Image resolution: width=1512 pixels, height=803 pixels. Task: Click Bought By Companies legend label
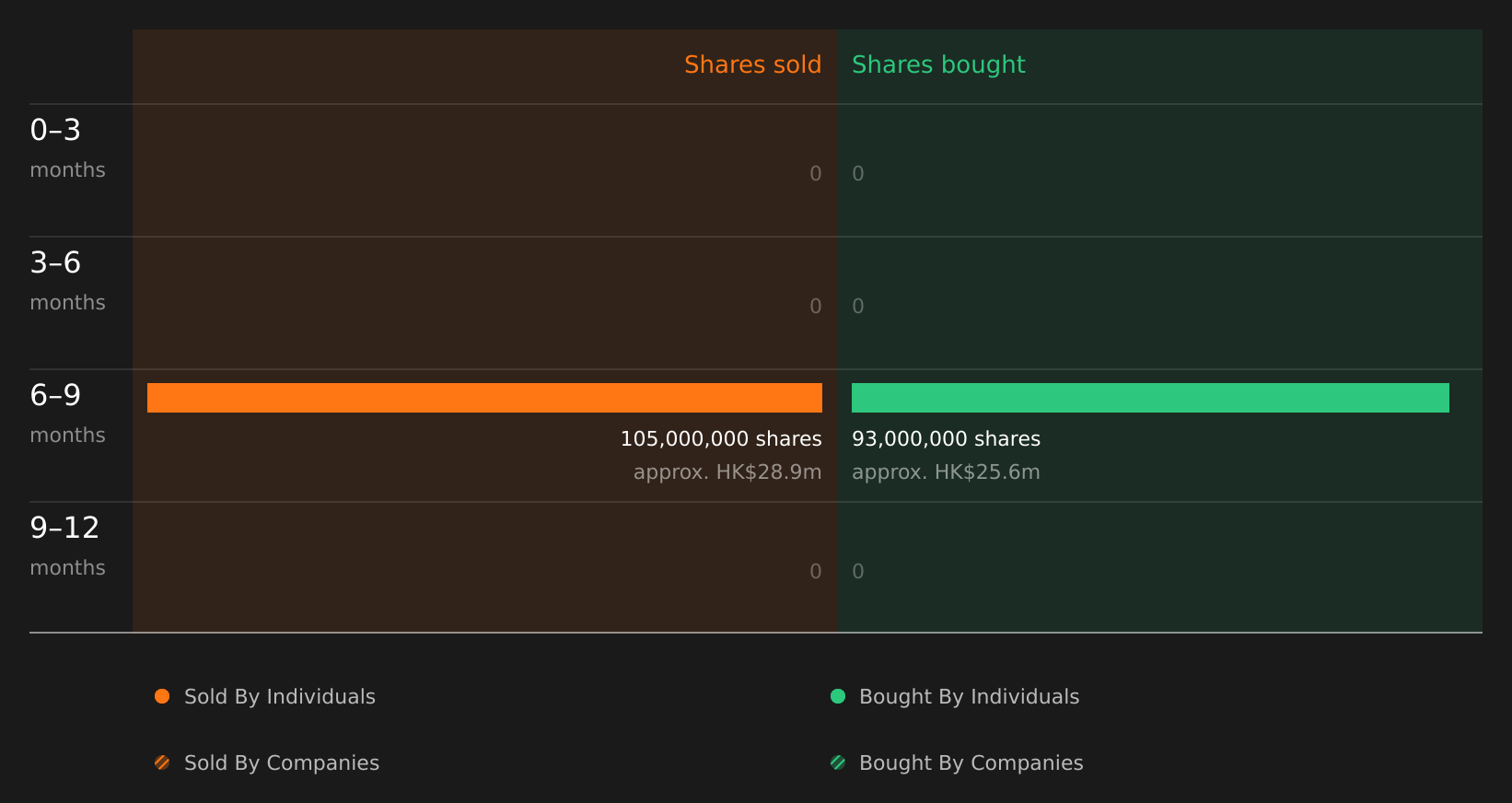[x=971, y=763]
